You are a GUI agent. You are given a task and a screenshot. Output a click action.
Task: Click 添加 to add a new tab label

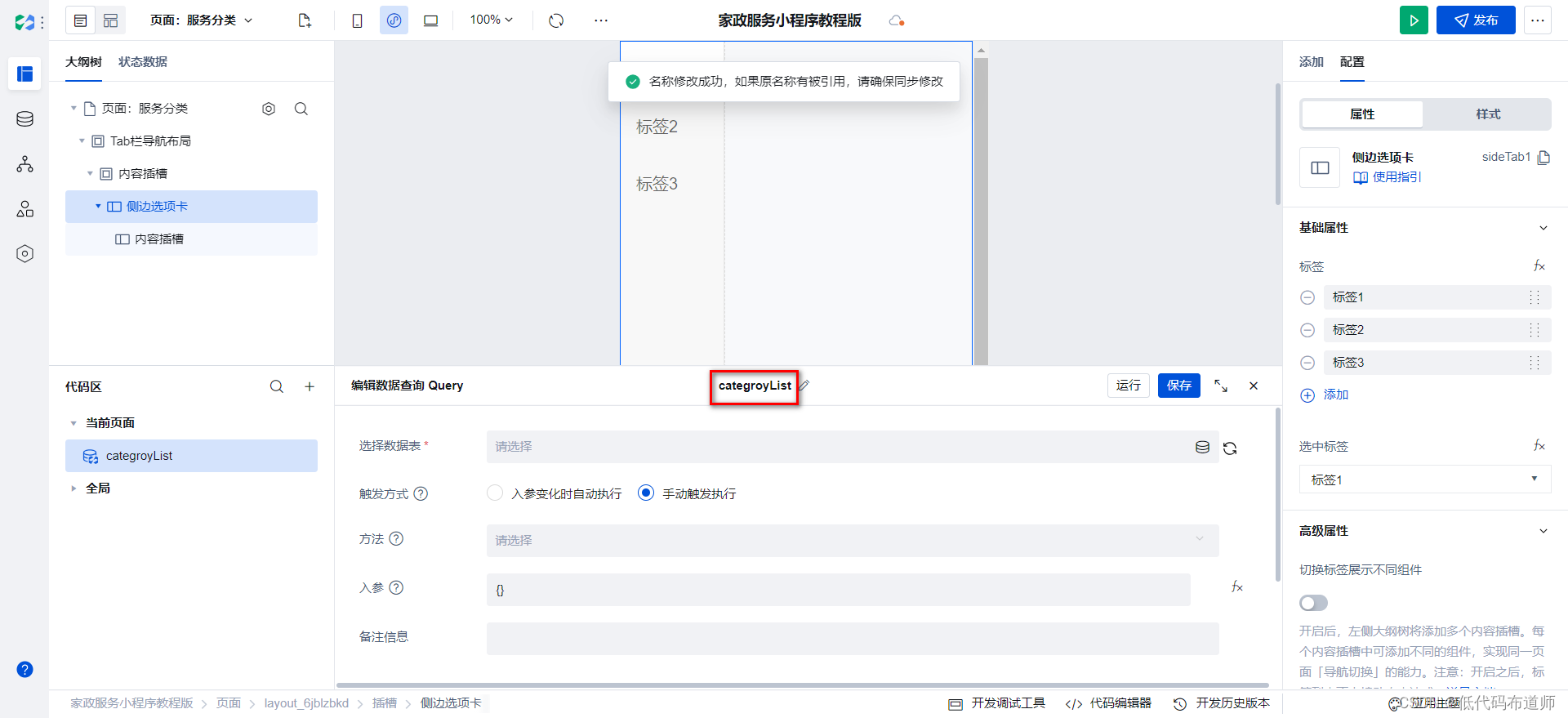click(1325, 395)
